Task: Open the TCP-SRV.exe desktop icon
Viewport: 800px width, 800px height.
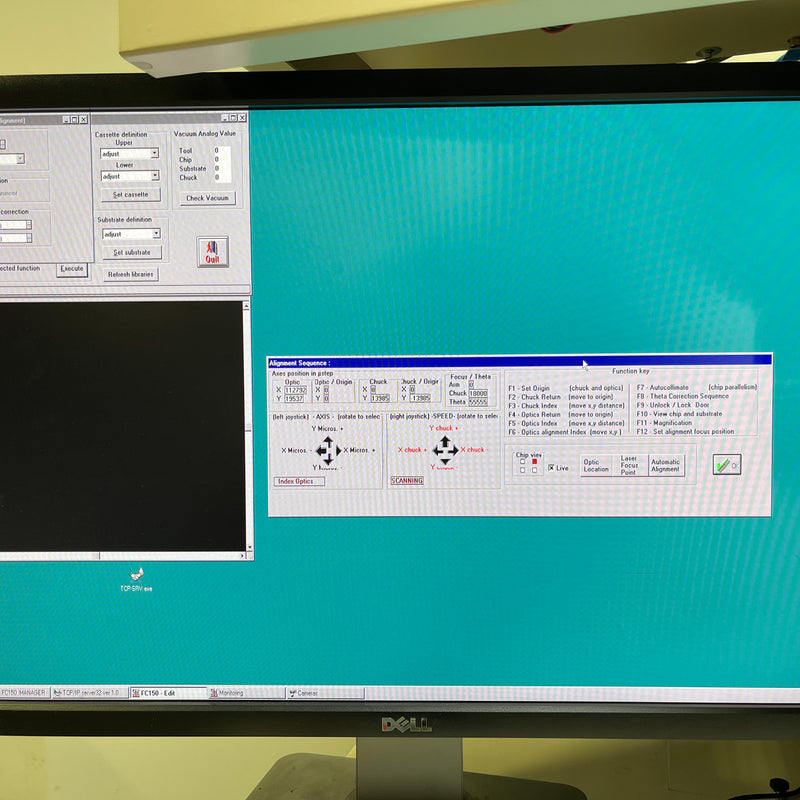Action: (x=136, y=574)
